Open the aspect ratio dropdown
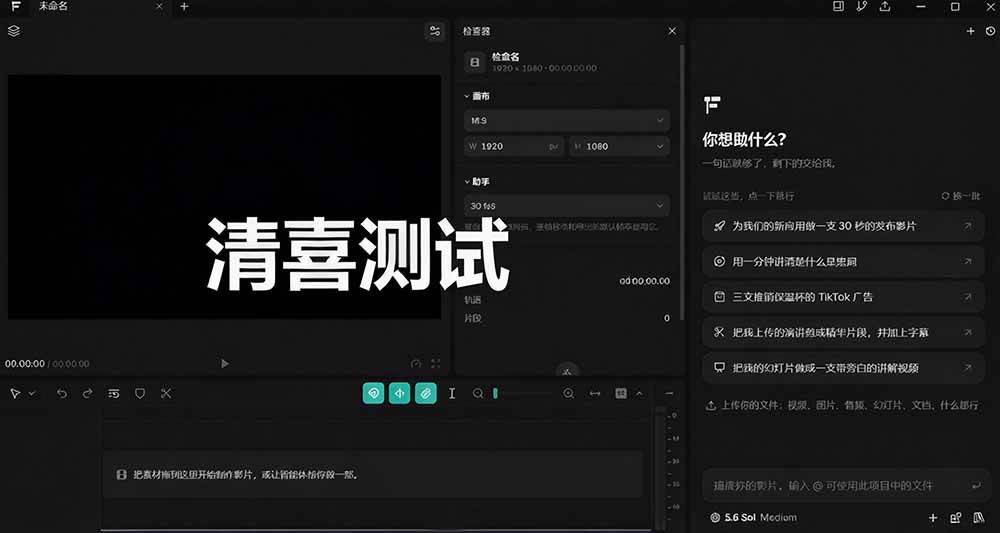 [567, 120]
